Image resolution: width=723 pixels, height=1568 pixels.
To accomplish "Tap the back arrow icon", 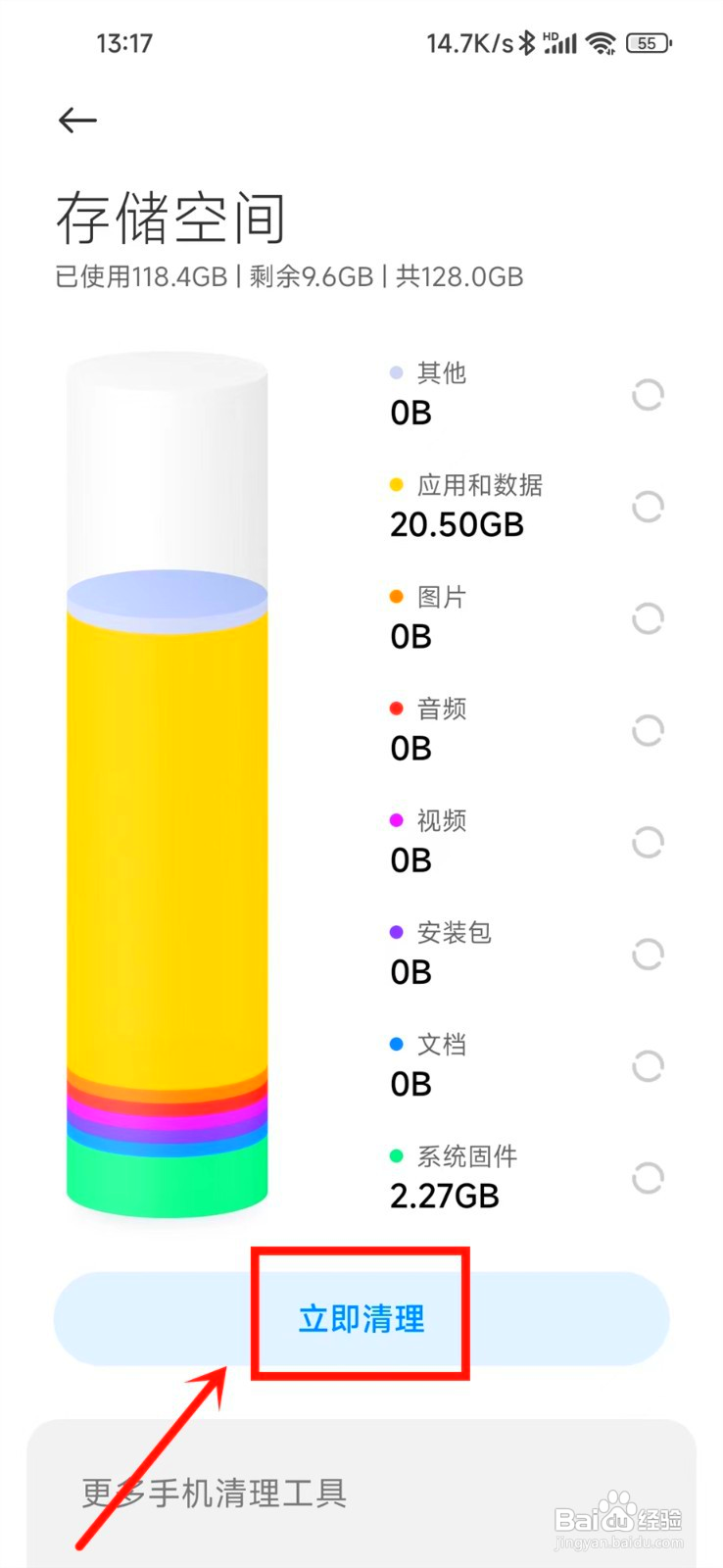I will (77, 121).
